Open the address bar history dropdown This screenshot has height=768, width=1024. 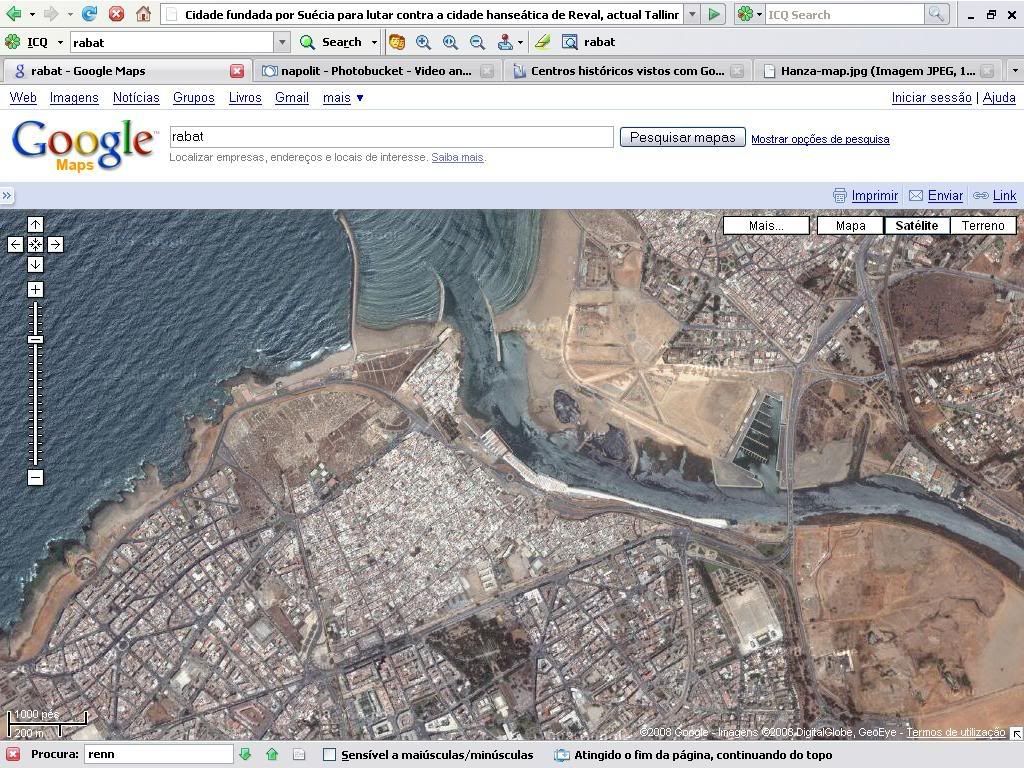pos(692,15)
